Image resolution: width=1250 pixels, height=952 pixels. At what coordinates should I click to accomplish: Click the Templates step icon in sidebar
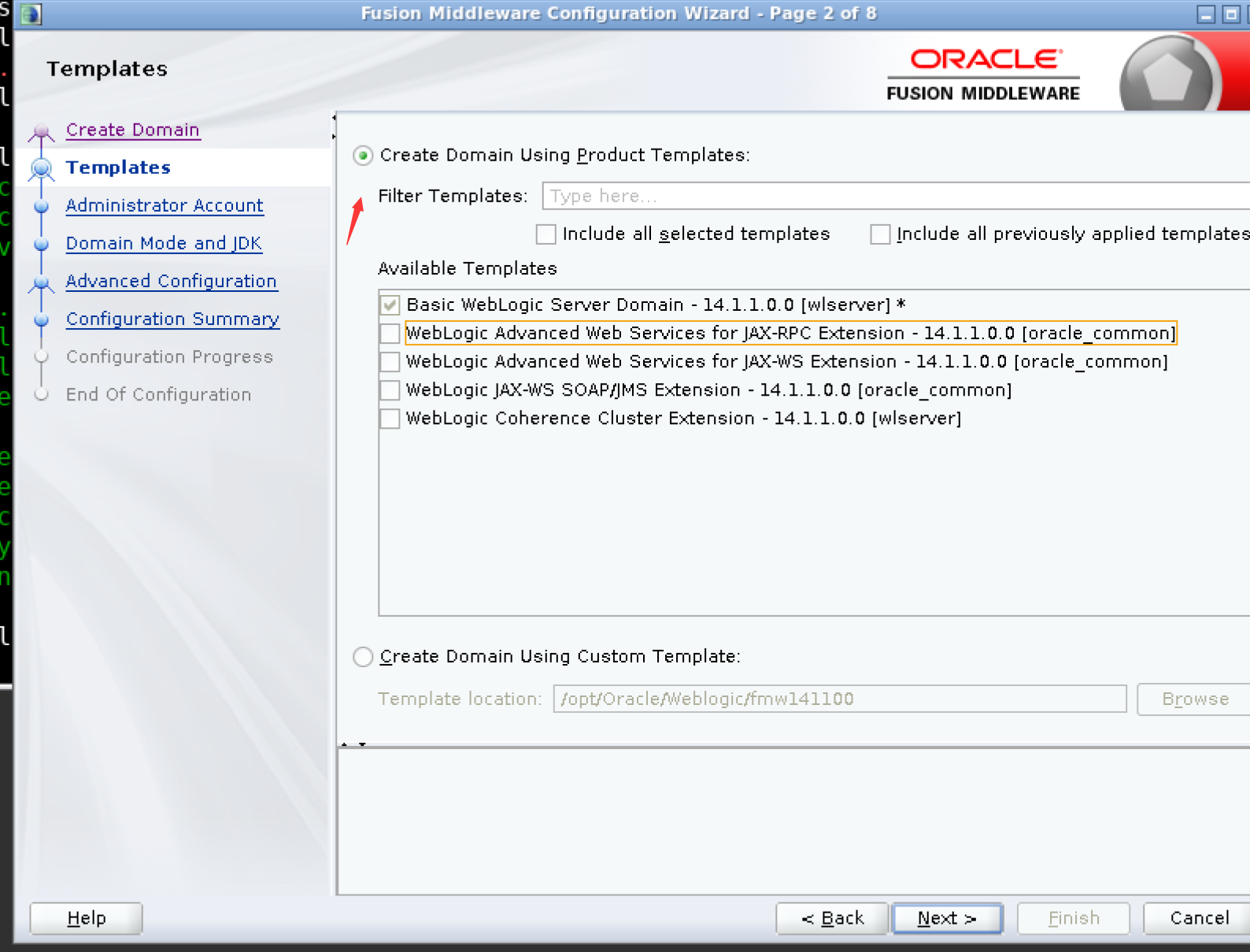pyautogui.click(x=42, y=168)
